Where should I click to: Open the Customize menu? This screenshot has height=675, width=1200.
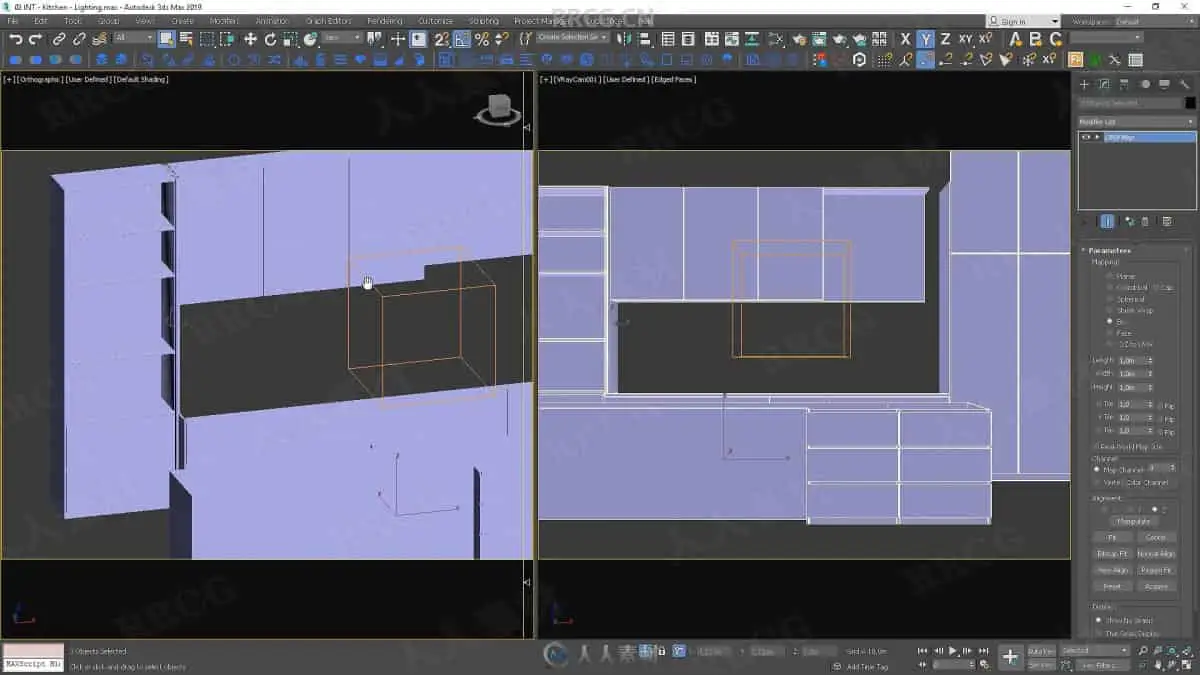click(435, 21)
